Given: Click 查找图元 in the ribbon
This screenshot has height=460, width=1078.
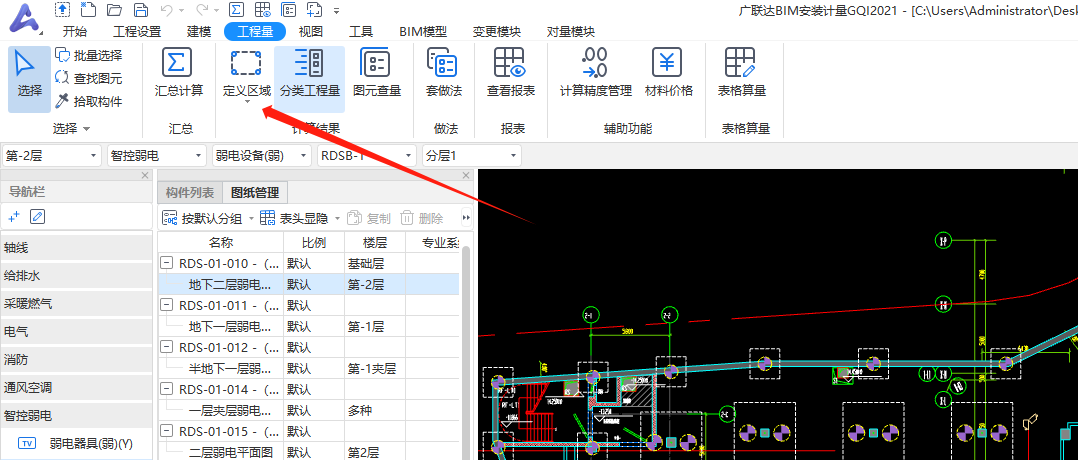Looking at the screenshot, I should 89,78.
